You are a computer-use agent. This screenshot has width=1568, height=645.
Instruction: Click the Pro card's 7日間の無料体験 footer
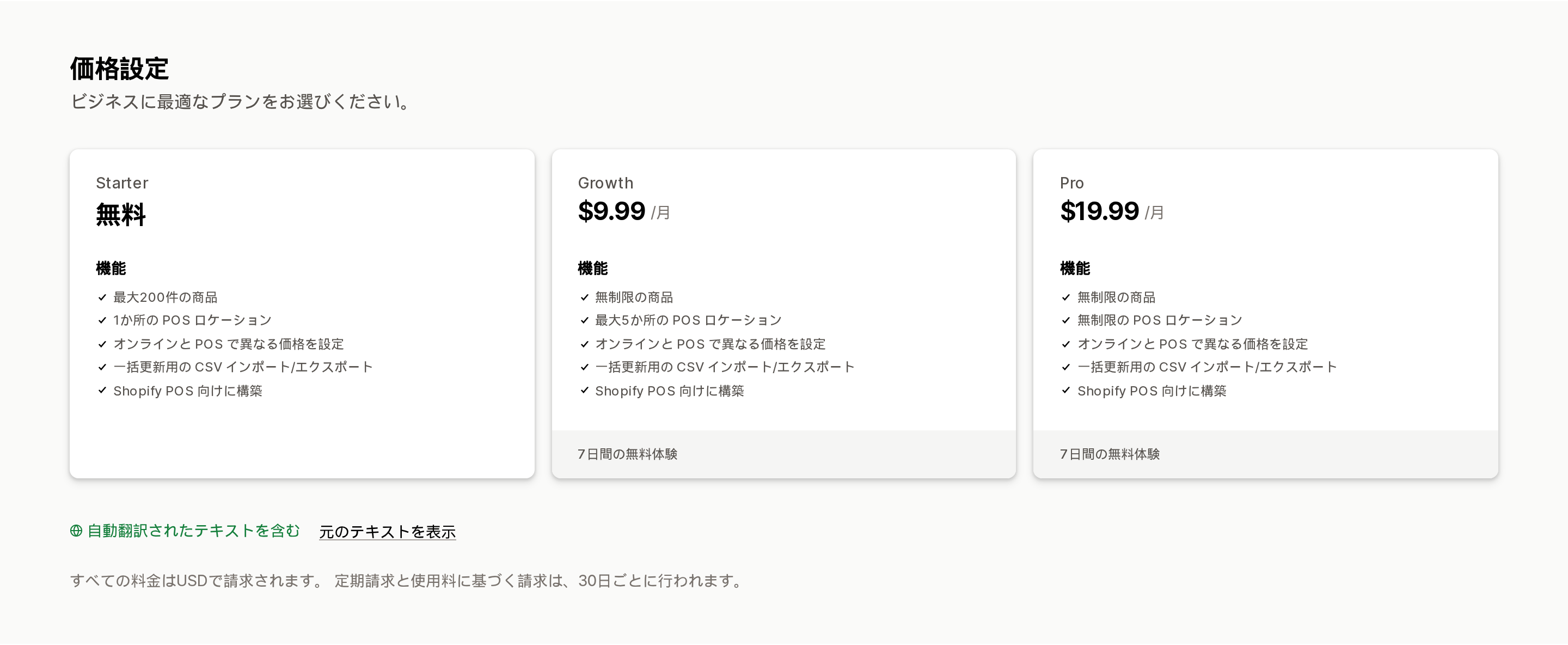[1265, 454]
